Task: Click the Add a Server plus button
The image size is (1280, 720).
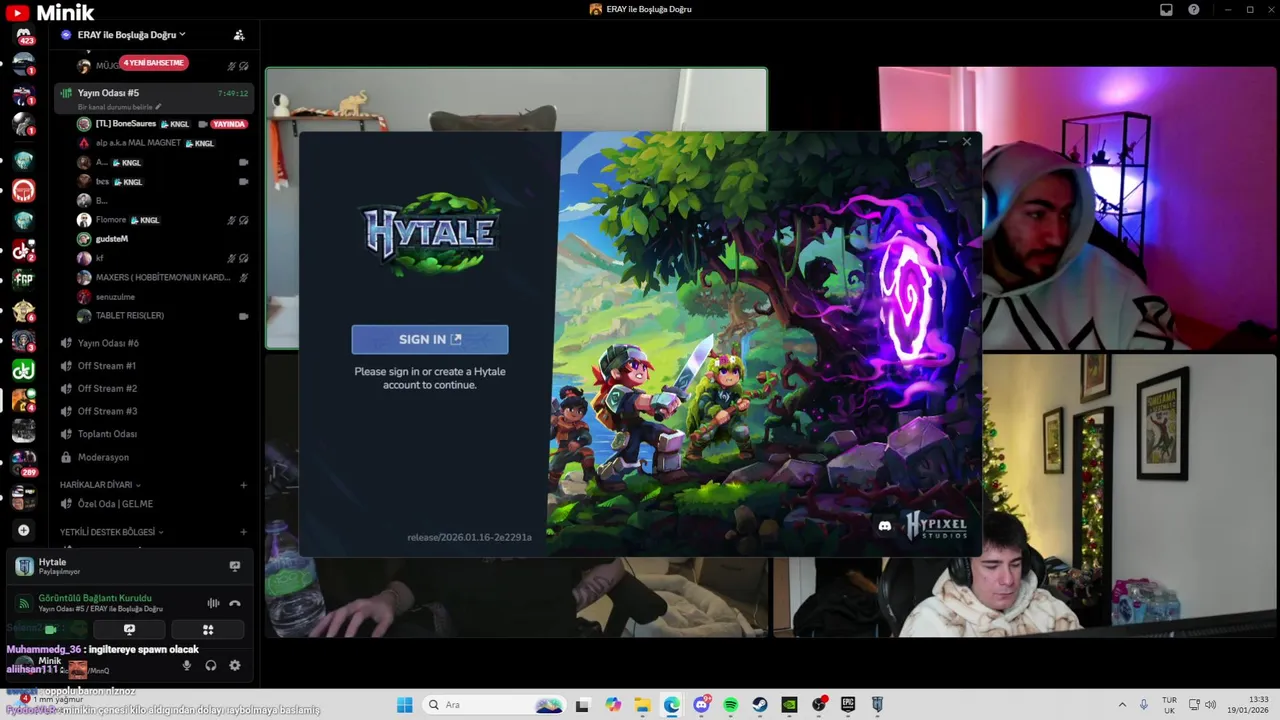Action: pyautogui.click(x=24, y=530)
